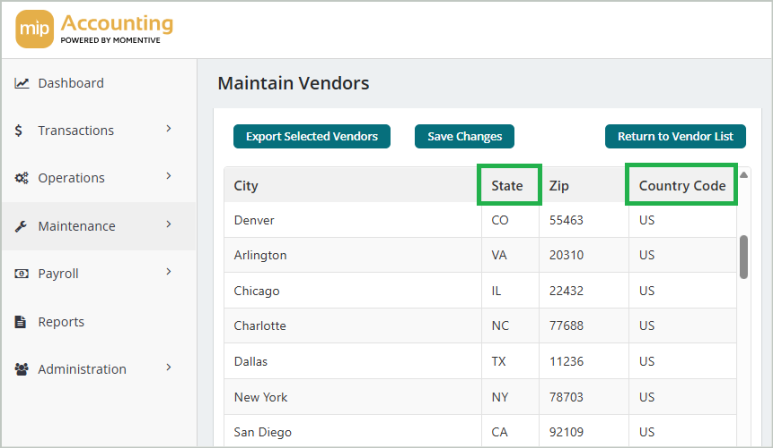The height and width of the screenshot is (448, 773).
Task: Click the Payroll money icon
Action: [21, 274]
